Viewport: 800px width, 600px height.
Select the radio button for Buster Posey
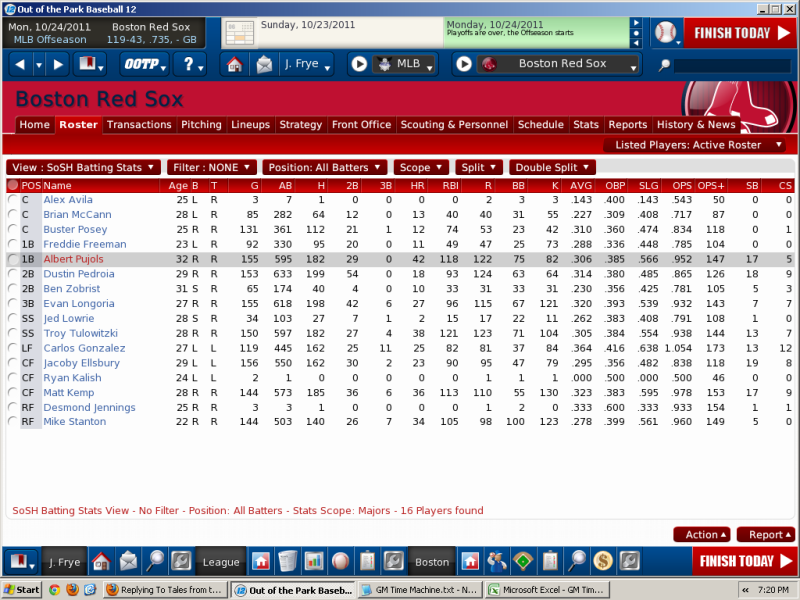pos(12,230)
